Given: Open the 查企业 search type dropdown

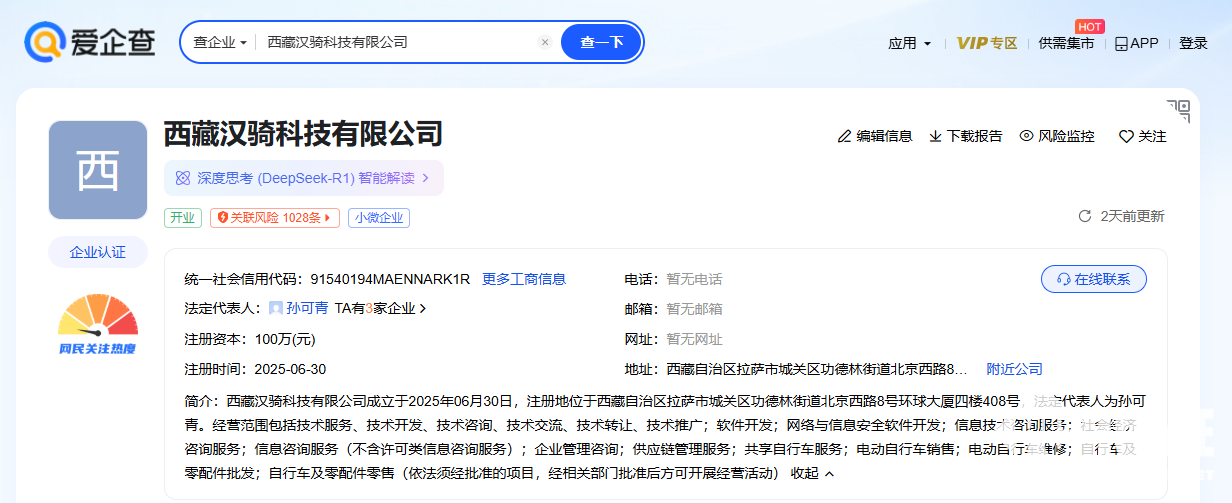Looking at the screenshot, I should pyautogui.click(x=220, y=42).
